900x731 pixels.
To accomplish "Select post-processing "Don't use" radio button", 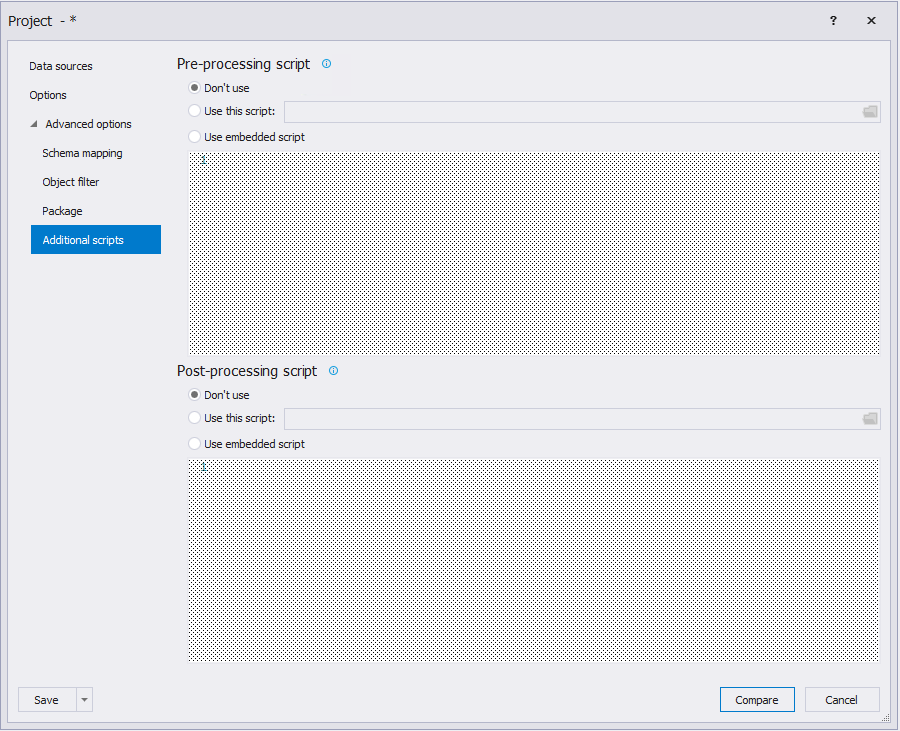I will pos(195,395).
